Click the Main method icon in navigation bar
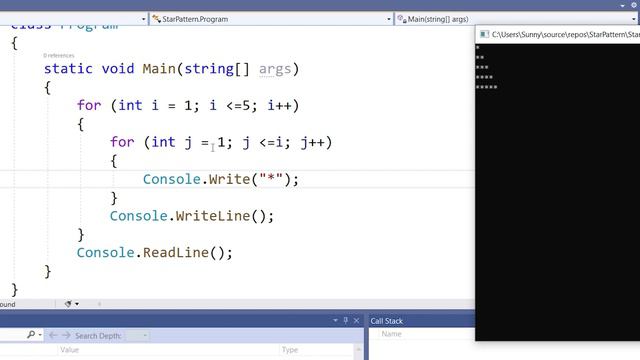This screenshot has width=640, height=360. click(402, 19)
